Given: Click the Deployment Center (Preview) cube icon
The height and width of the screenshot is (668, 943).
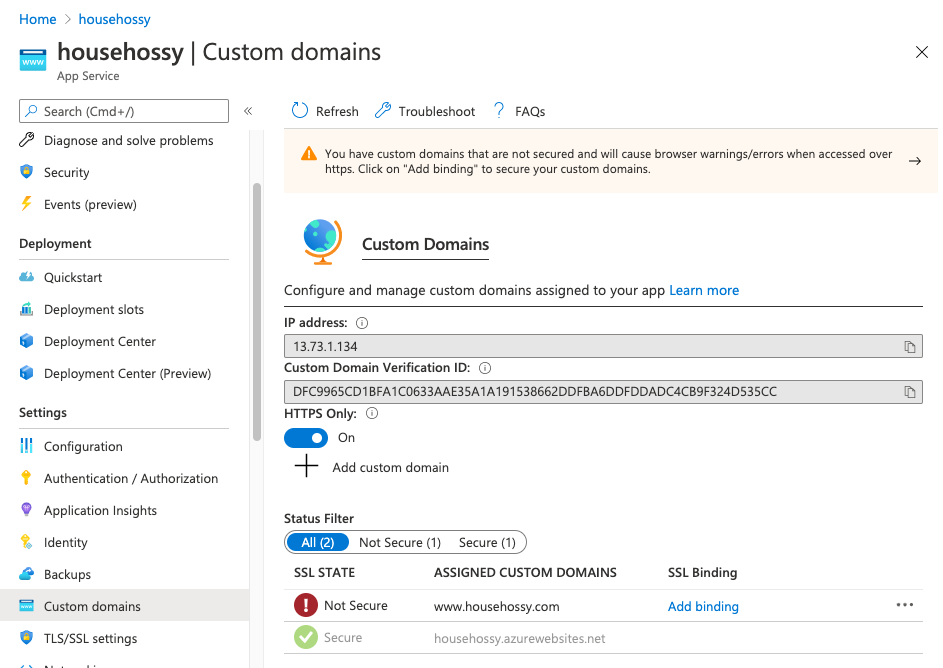Looking at the screenshot, I should pyautogui.click(x=26, y=373).
